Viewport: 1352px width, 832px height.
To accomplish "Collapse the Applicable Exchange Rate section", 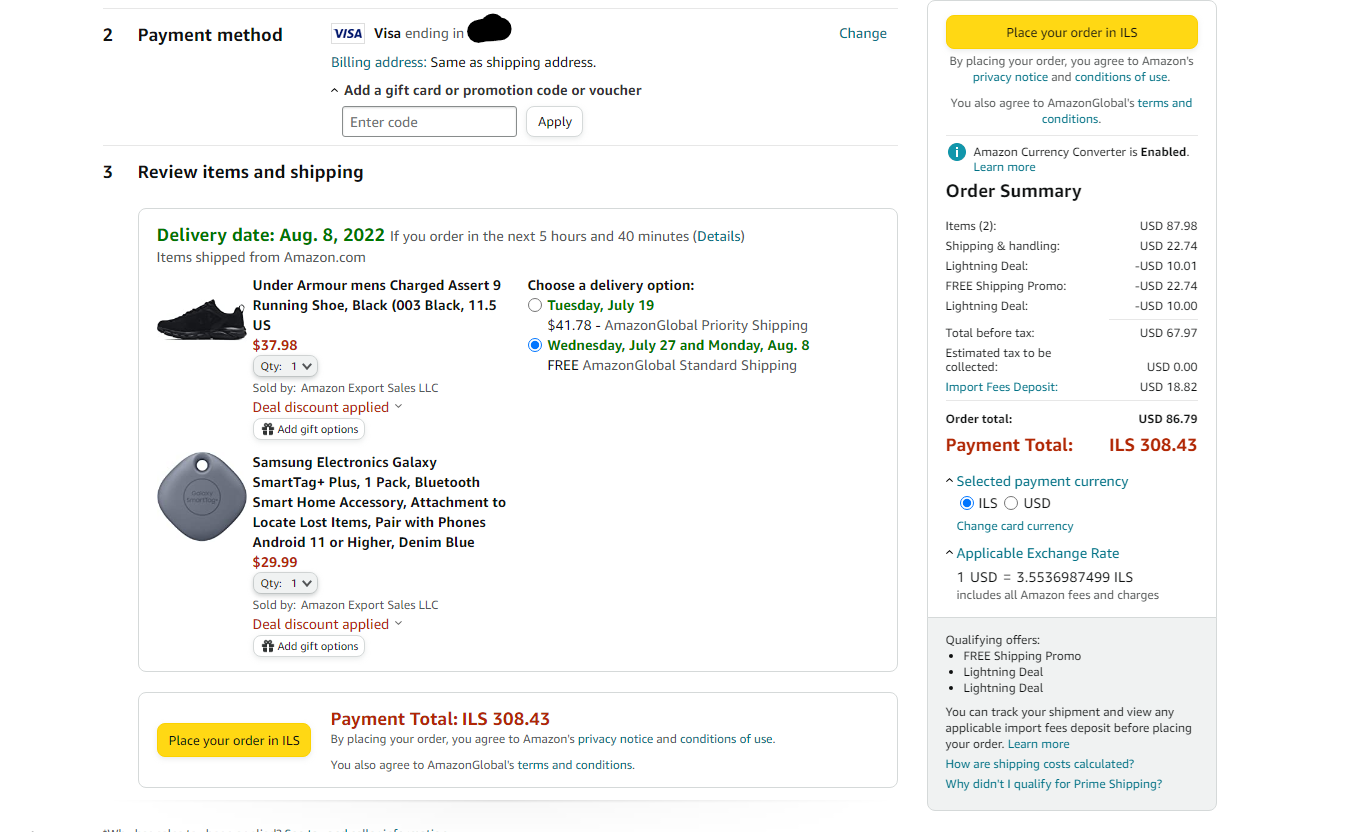I will (x=950, y=553).
